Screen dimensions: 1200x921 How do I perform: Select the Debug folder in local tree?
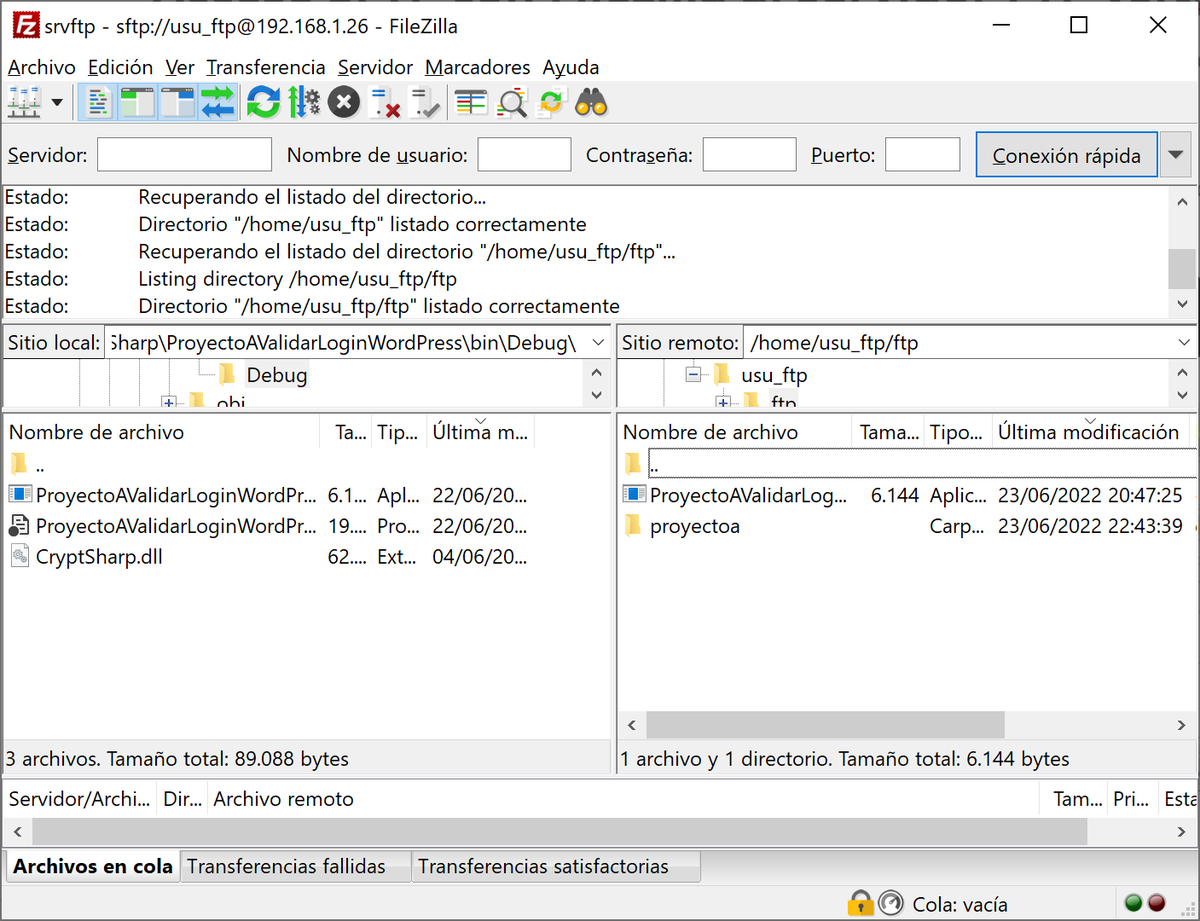pos(277,375)
